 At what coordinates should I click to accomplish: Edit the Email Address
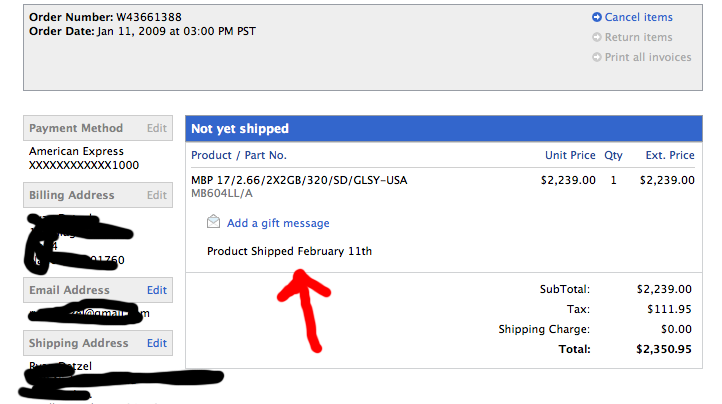point(157,290)
